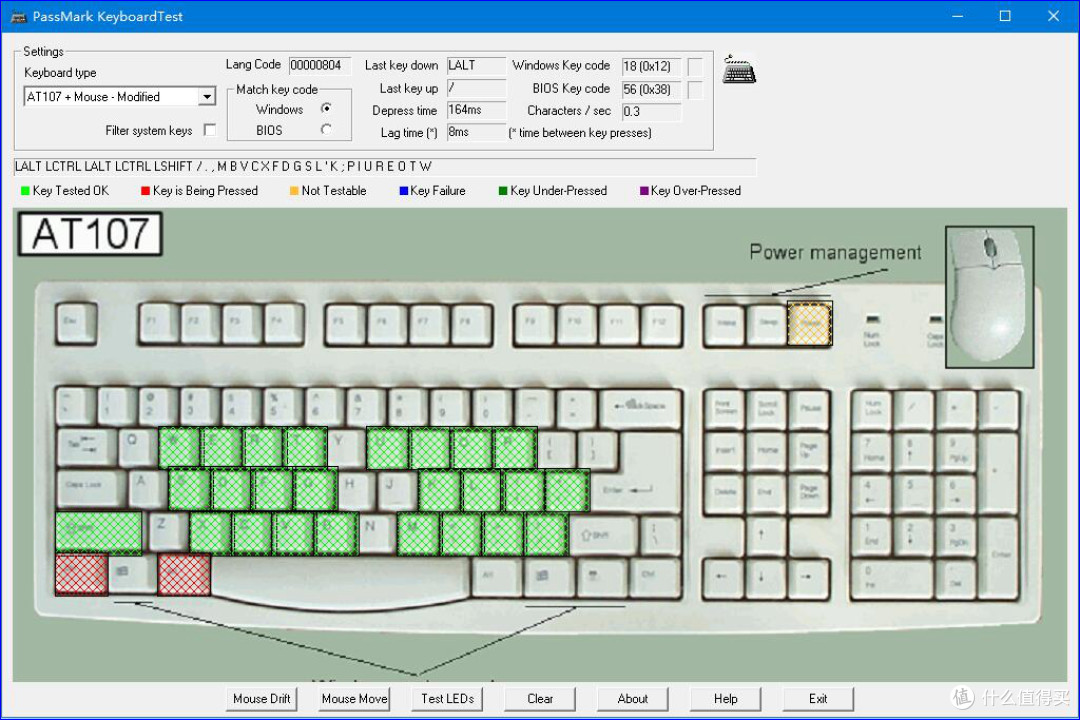Click the Backspace key on the keyboard image
Screen dimensions: 1080x720
pyautogui.click(x=641, y=407)
